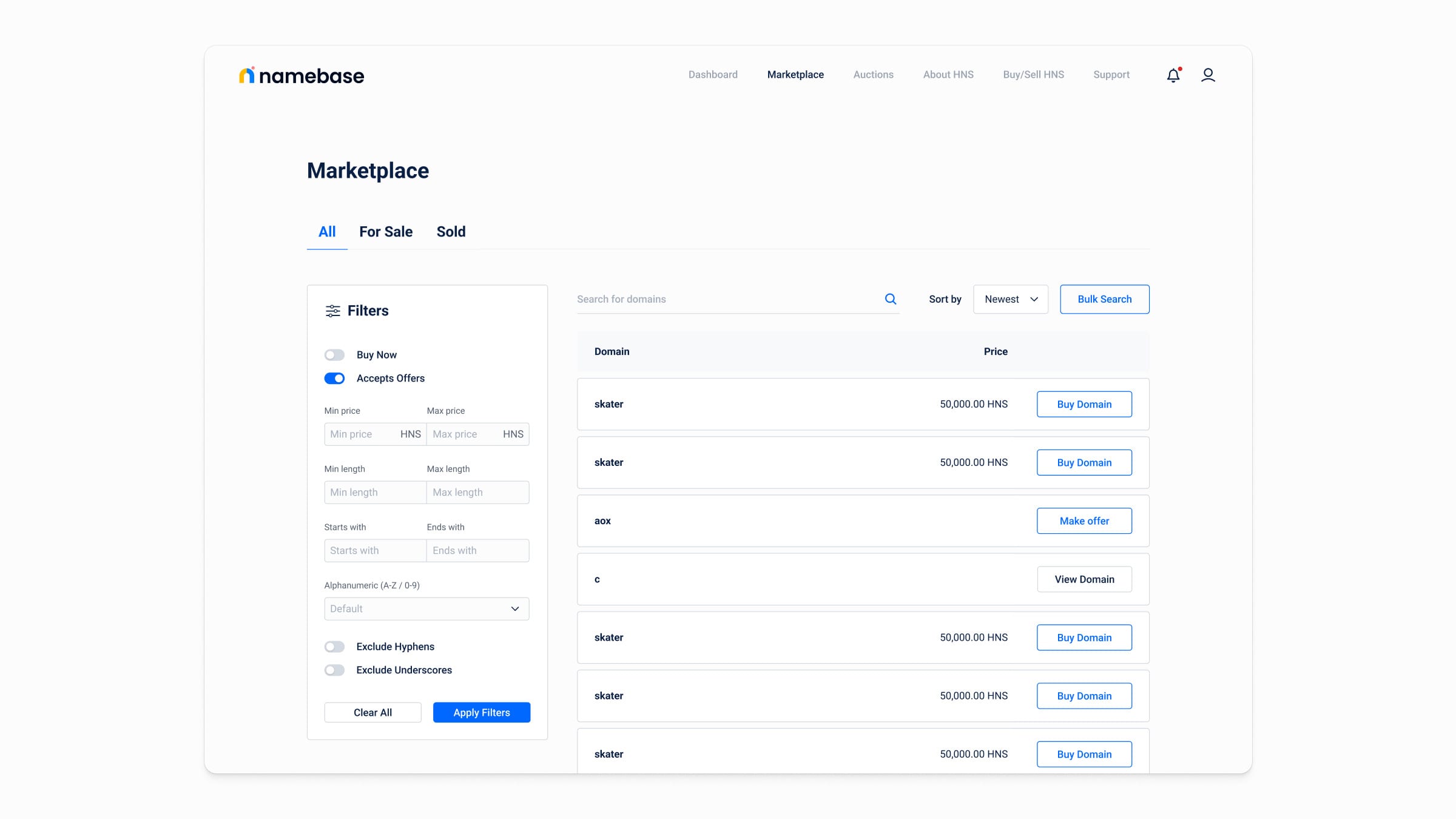
Task: Click View Domain for c
Action: [x=1084, y=579]
